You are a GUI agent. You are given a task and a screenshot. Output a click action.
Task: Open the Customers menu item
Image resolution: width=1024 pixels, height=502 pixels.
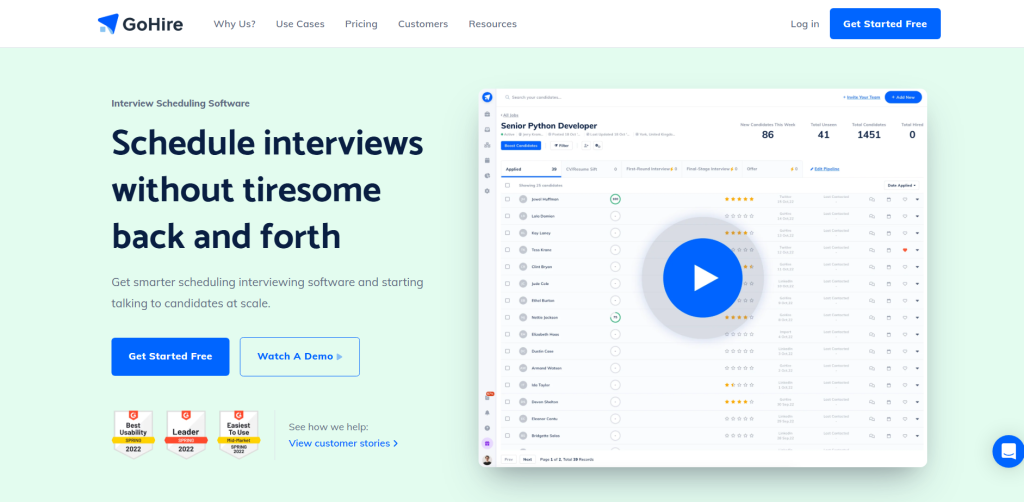pos(423,24)
